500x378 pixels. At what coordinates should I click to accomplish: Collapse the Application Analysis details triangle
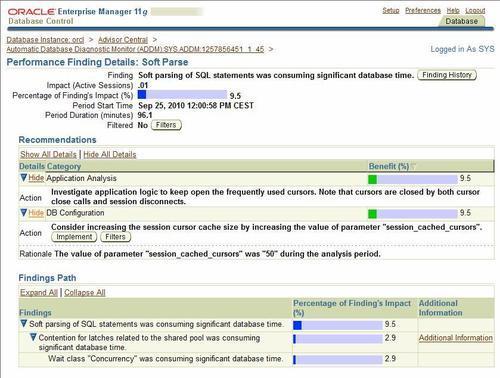point(23,178)
